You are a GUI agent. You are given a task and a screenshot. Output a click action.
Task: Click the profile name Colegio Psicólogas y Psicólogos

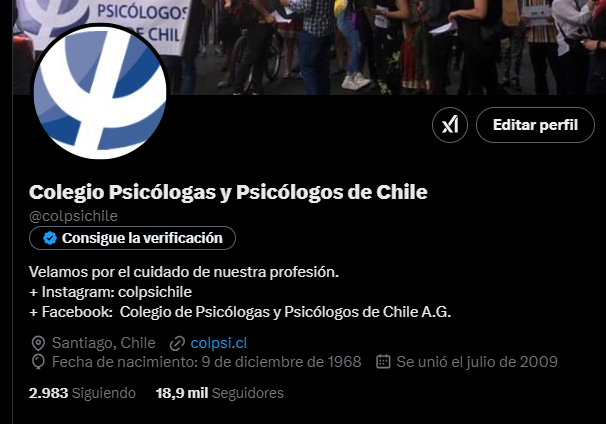(228, 192)
